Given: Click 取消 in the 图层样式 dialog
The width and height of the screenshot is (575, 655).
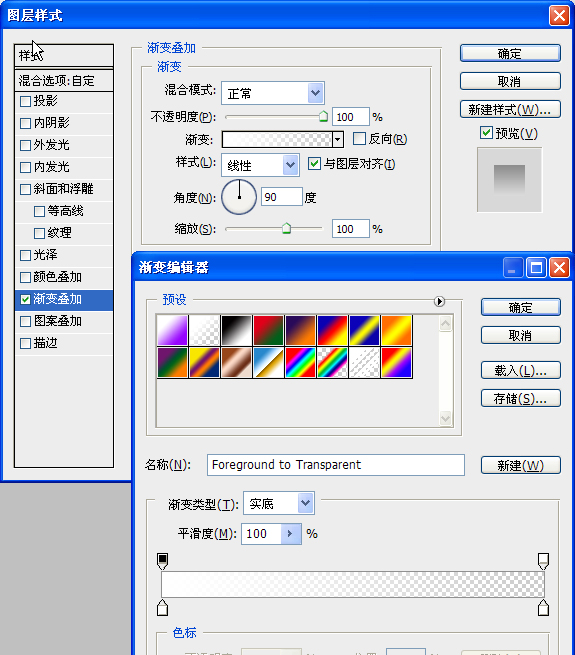Looking at the screenshot, I should (510, 81).
